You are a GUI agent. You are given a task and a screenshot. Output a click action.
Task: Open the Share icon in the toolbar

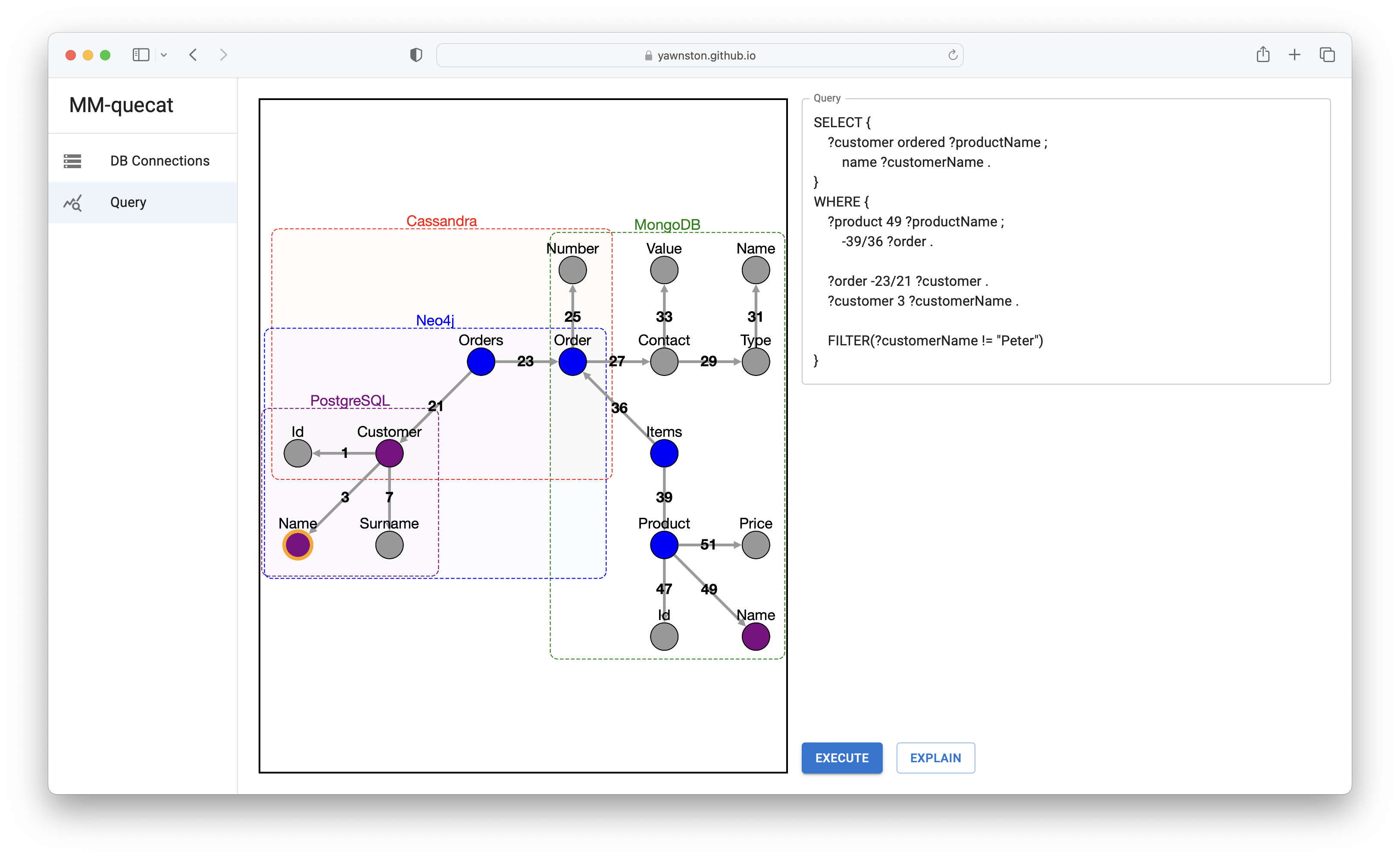1262,55
